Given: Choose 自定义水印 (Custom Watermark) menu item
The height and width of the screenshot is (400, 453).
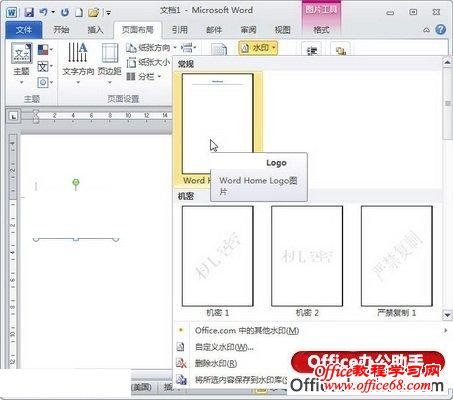Looking at the screenshot, I should pyautogui.click(x=224, y=347).
